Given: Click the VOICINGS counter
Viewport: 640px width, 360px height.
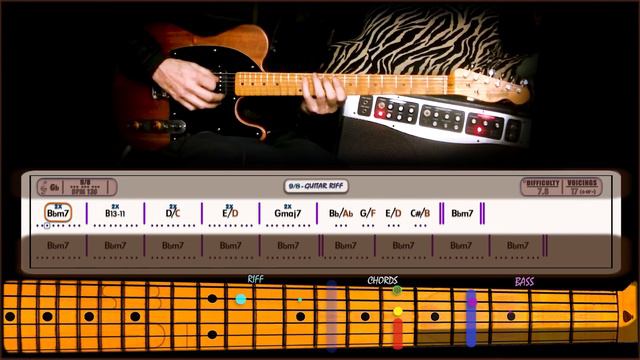Looking at the screenshot, I should [582, 187].
